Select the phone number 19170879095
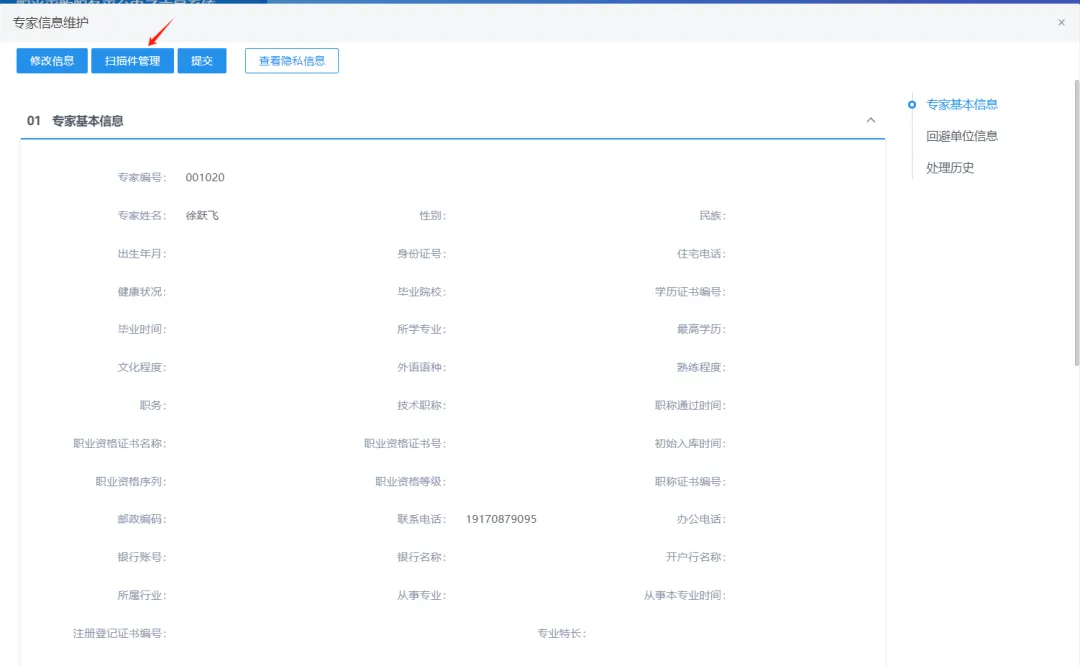The height and width of the screenshot is (666, 1080). pos(501,520)
